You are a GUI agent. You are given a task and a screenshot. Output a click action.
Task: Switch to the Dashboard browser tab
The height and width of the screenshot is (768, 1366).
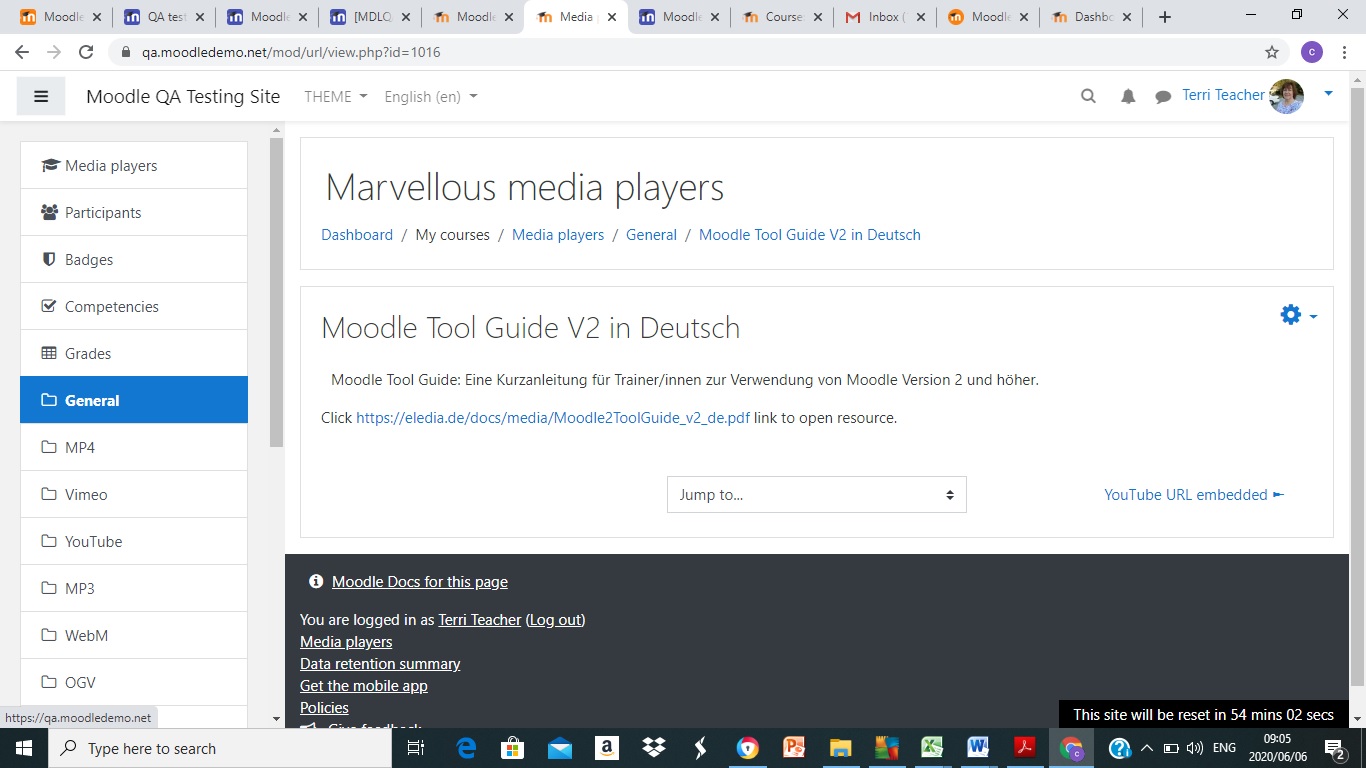pyautogui.click(x=1090, y=17)
